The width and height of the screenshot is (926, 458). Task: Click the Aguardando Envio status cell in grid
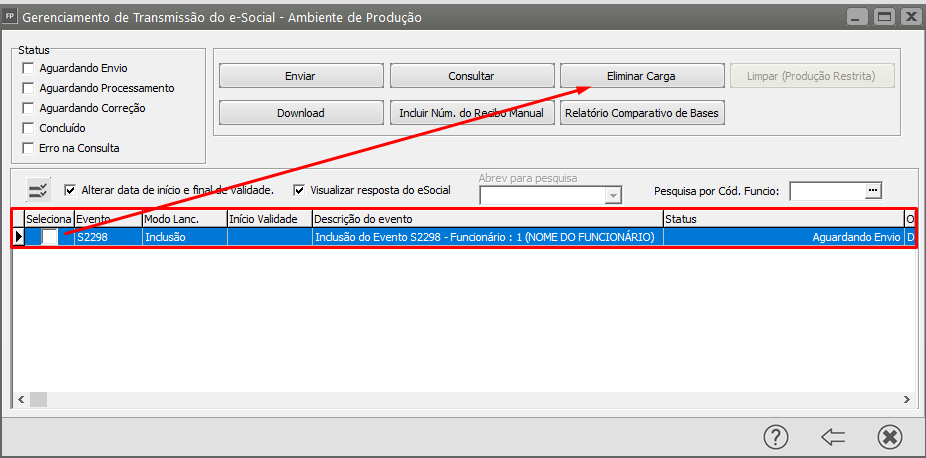point(783,237)
